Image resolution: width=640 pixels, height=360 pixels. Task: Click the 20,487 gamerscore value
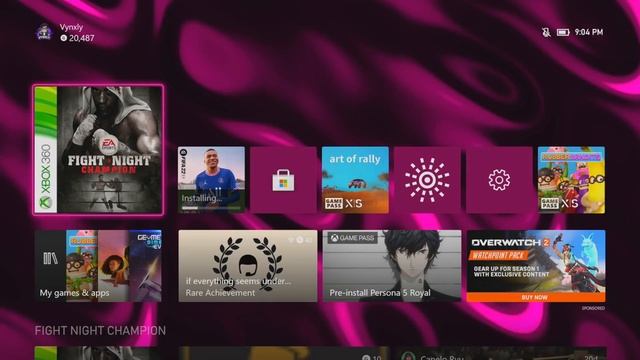click(82, 38)
